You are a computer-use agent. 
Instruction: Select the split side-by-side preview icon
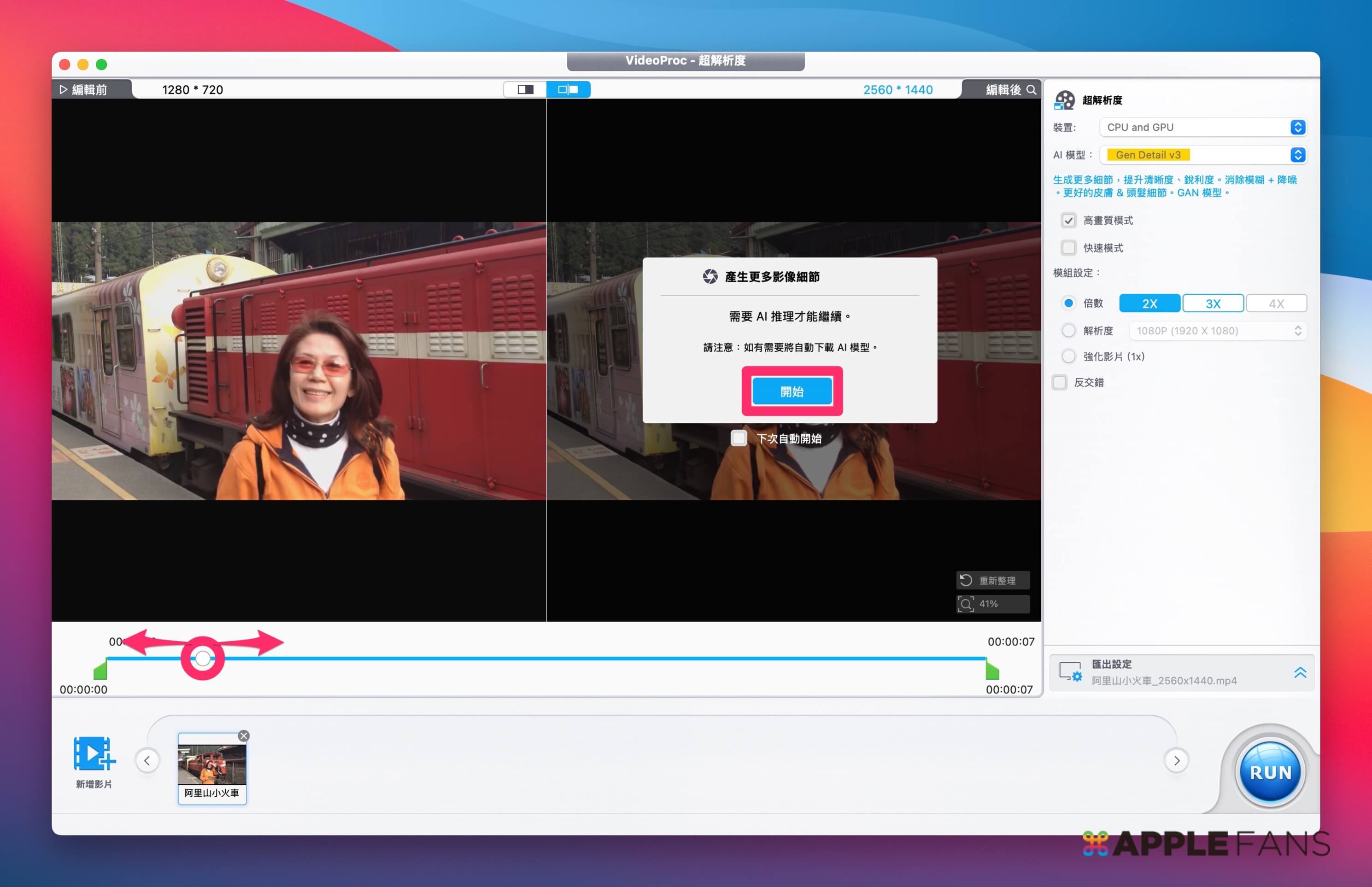point(568,89)
